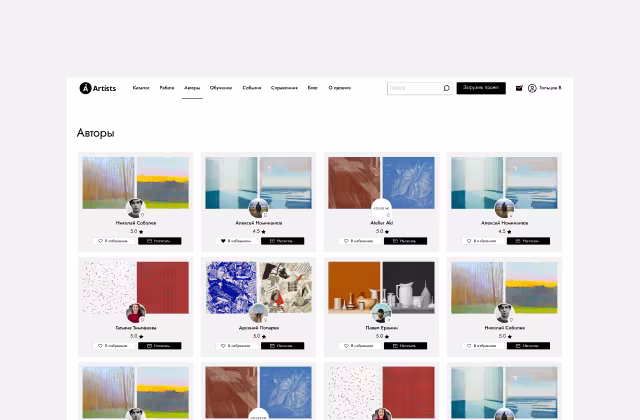The height and width of the screenshot is (420, 640).
Task: Open the Справочник navigation item
Action: pyautogui.click(x=284, y=88)
